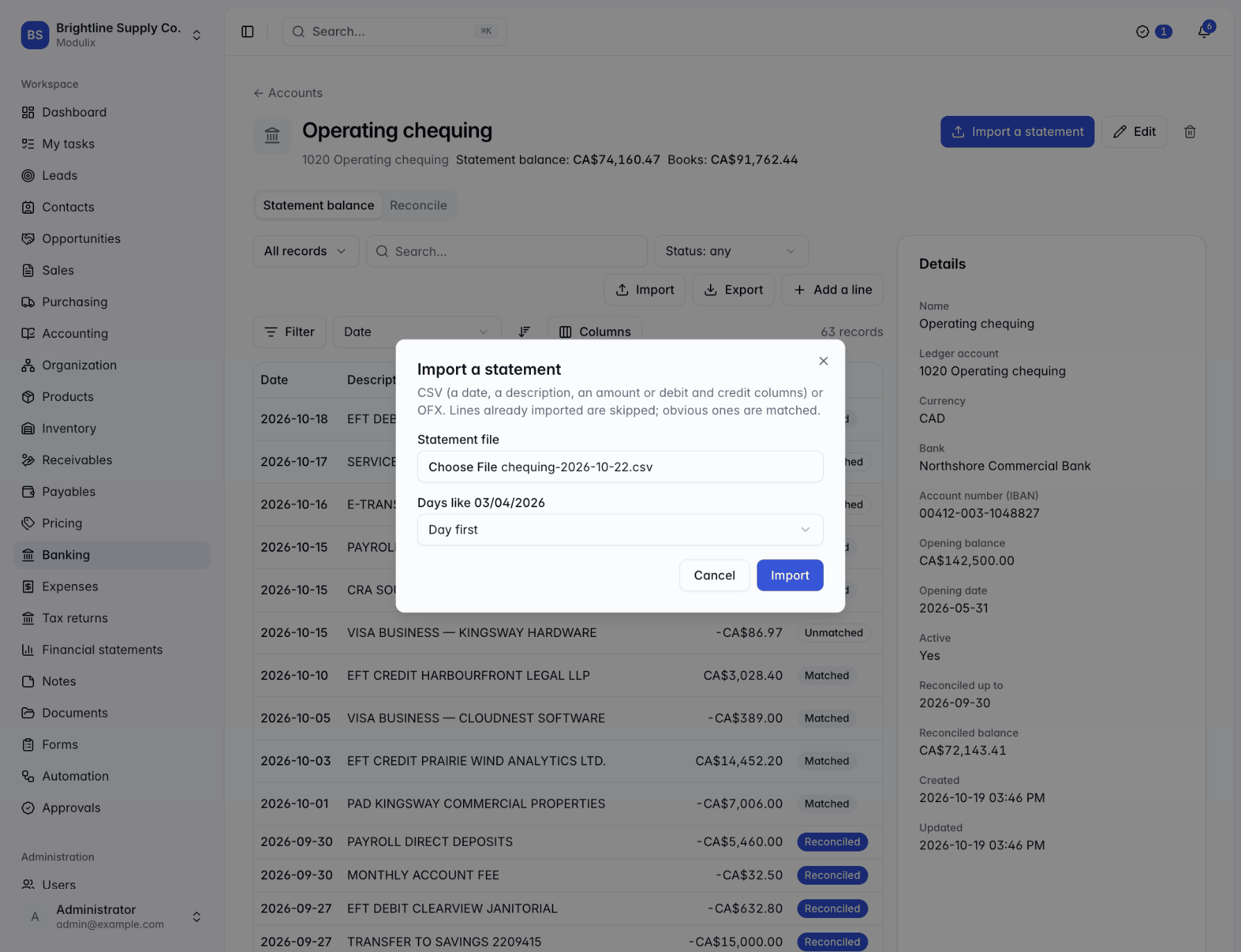Open the notifications bell

click(1204, 32)
